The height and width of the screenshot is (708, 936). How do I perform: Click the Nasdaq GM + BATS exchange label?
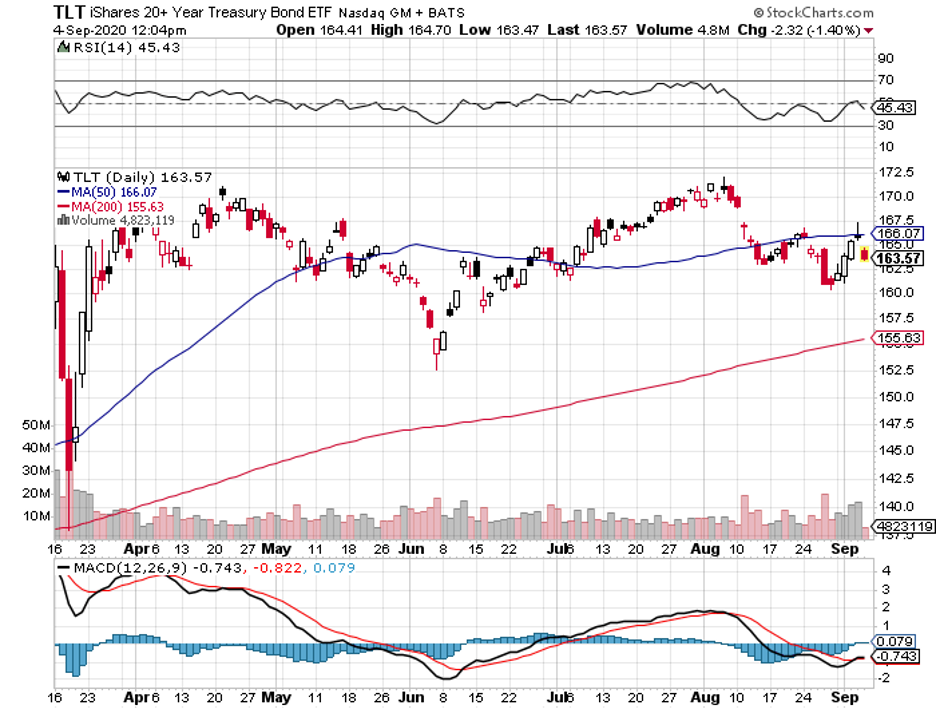pyautogui.click(x=402, y=13)
